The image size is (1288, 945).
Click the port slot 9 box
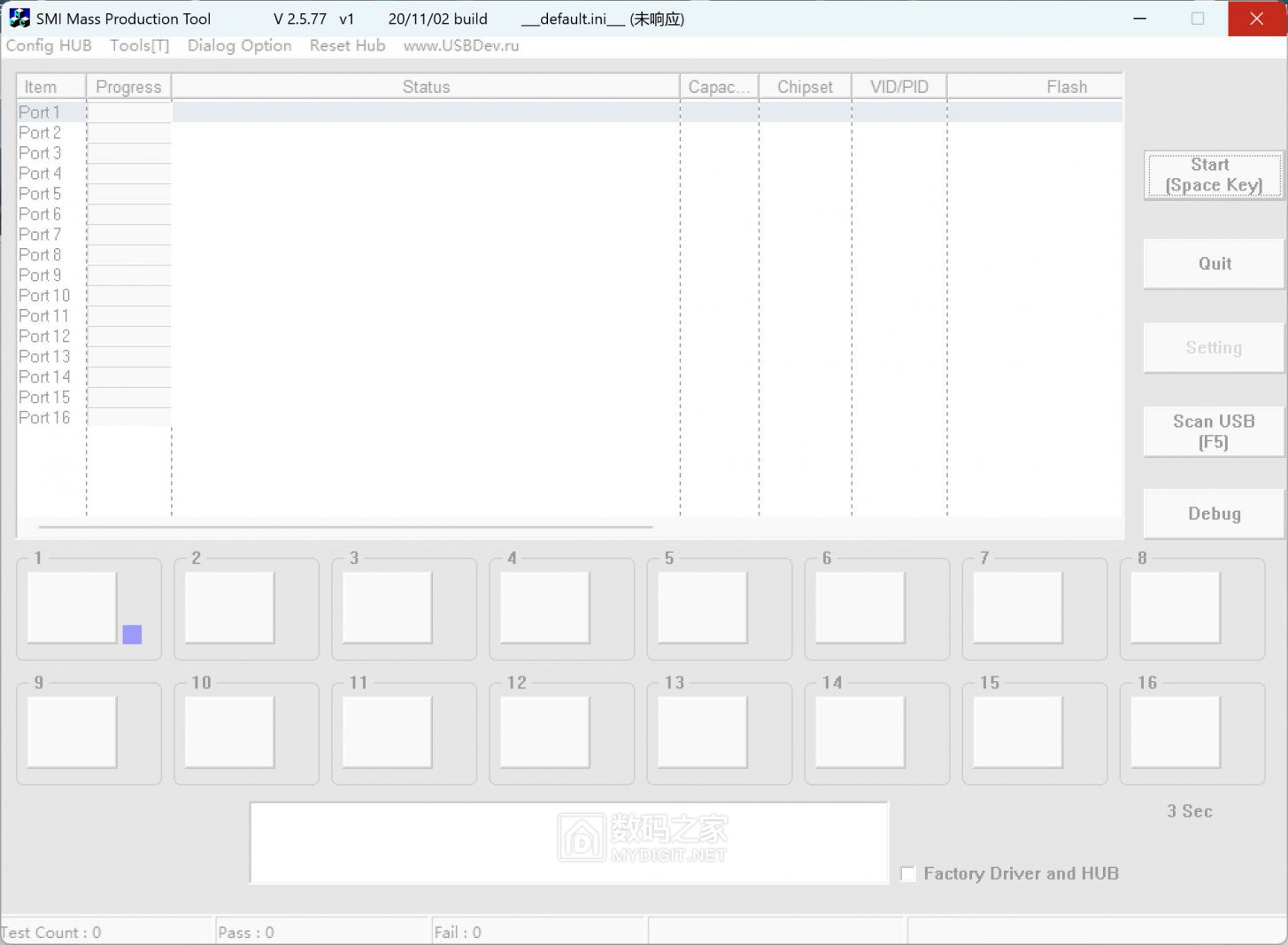[x=72, y=732]
